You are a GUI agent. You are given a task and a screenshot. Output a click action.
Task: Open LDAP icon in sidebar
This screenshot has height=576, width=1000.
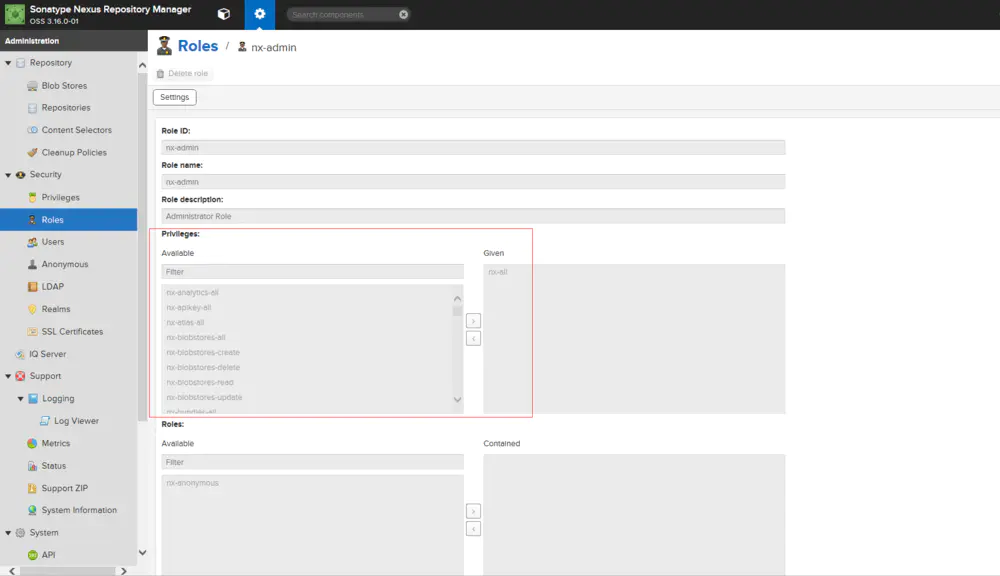[33, 287]
